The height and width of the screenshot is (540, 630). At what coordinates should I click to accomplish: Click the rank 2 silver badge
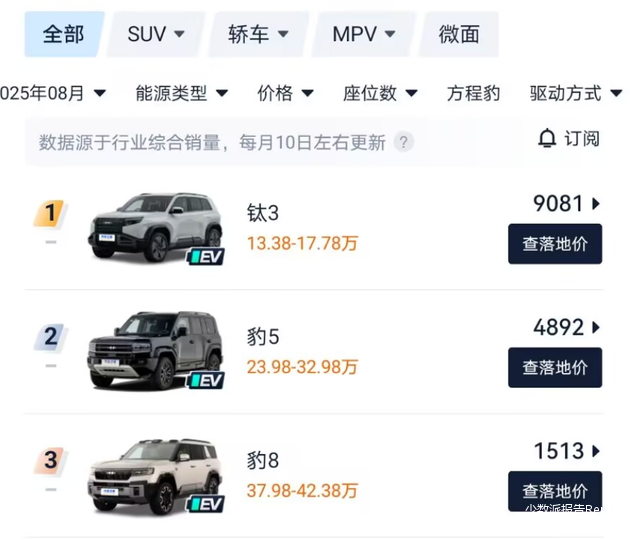pyautogui.click(x=50, y=337)
